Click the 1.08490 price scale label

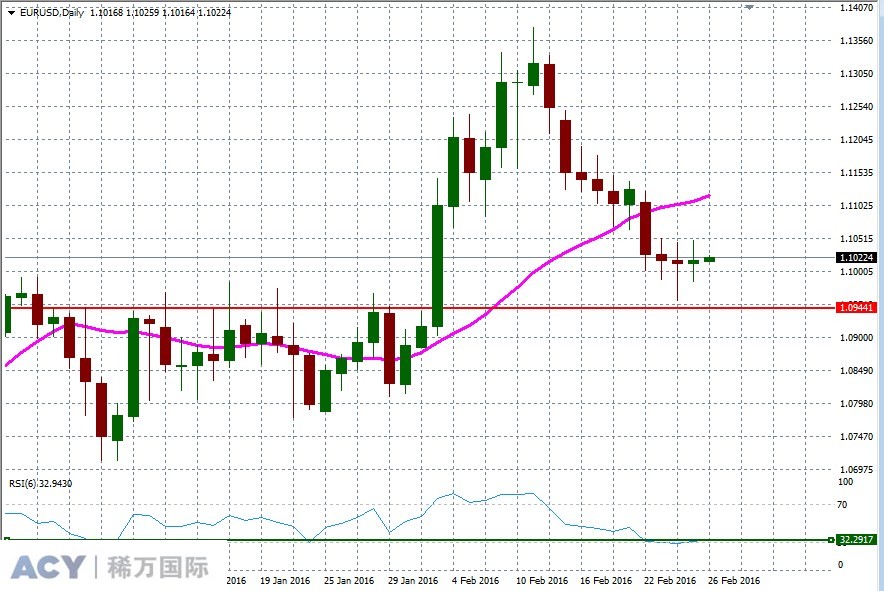[x=856, y=371]
